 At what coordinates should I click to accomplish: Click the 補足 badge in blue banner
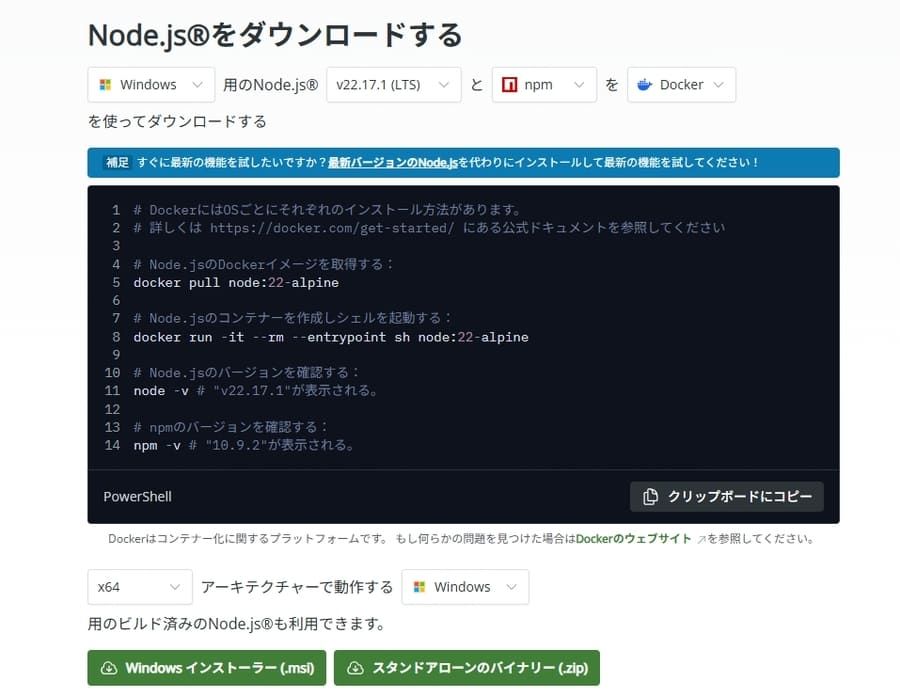tap(118, 162)
